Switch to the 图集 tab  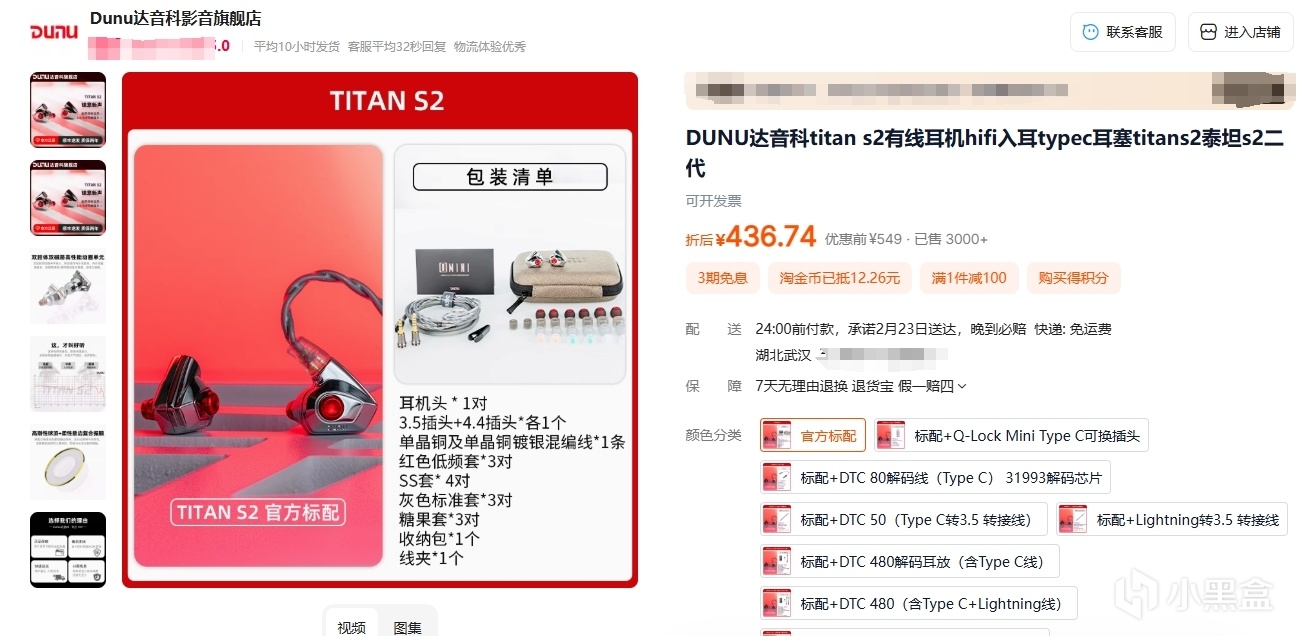tap(407, 627)
